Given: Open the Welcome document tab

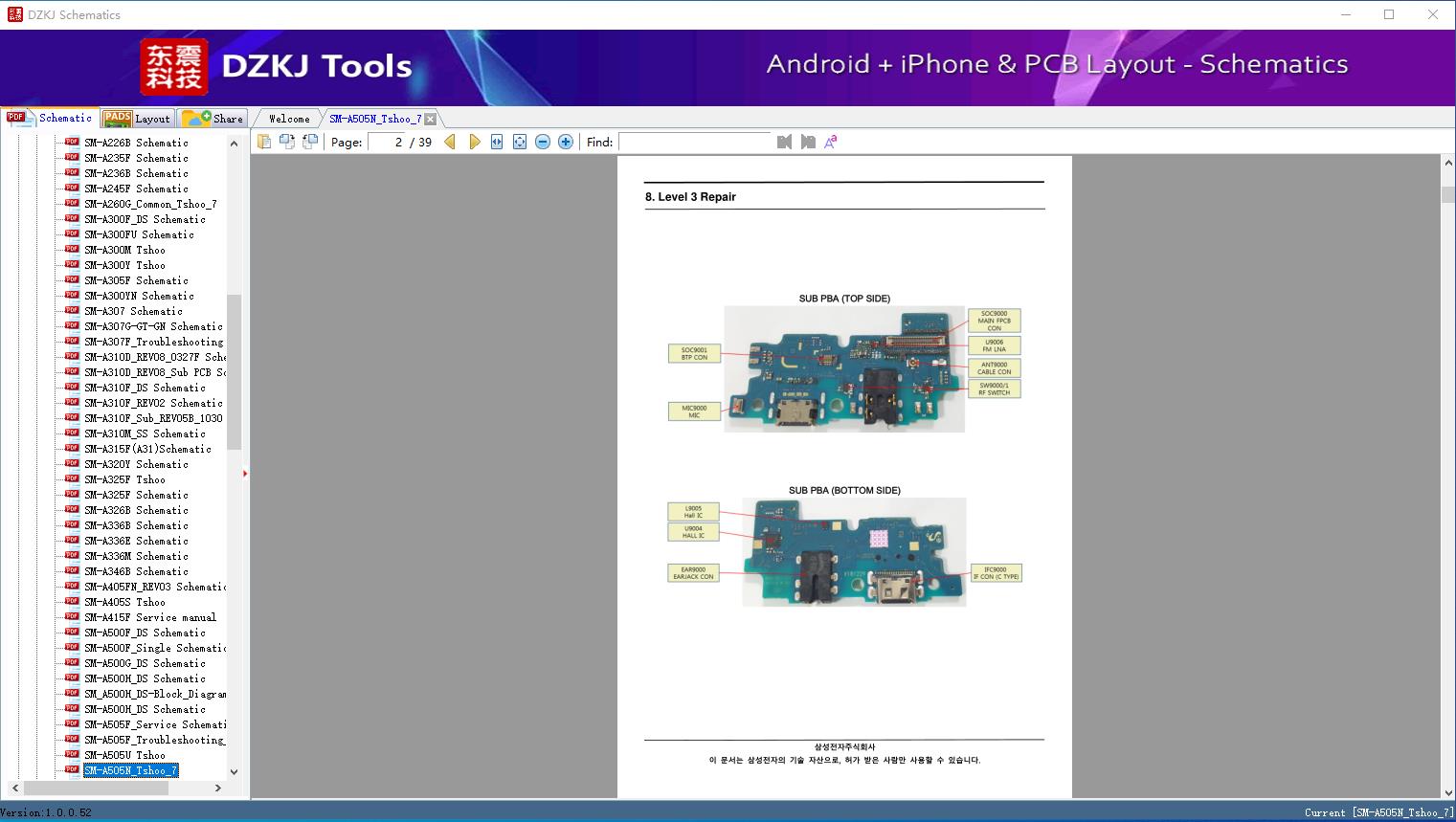Looking at the screenshot, I should 289,119.
